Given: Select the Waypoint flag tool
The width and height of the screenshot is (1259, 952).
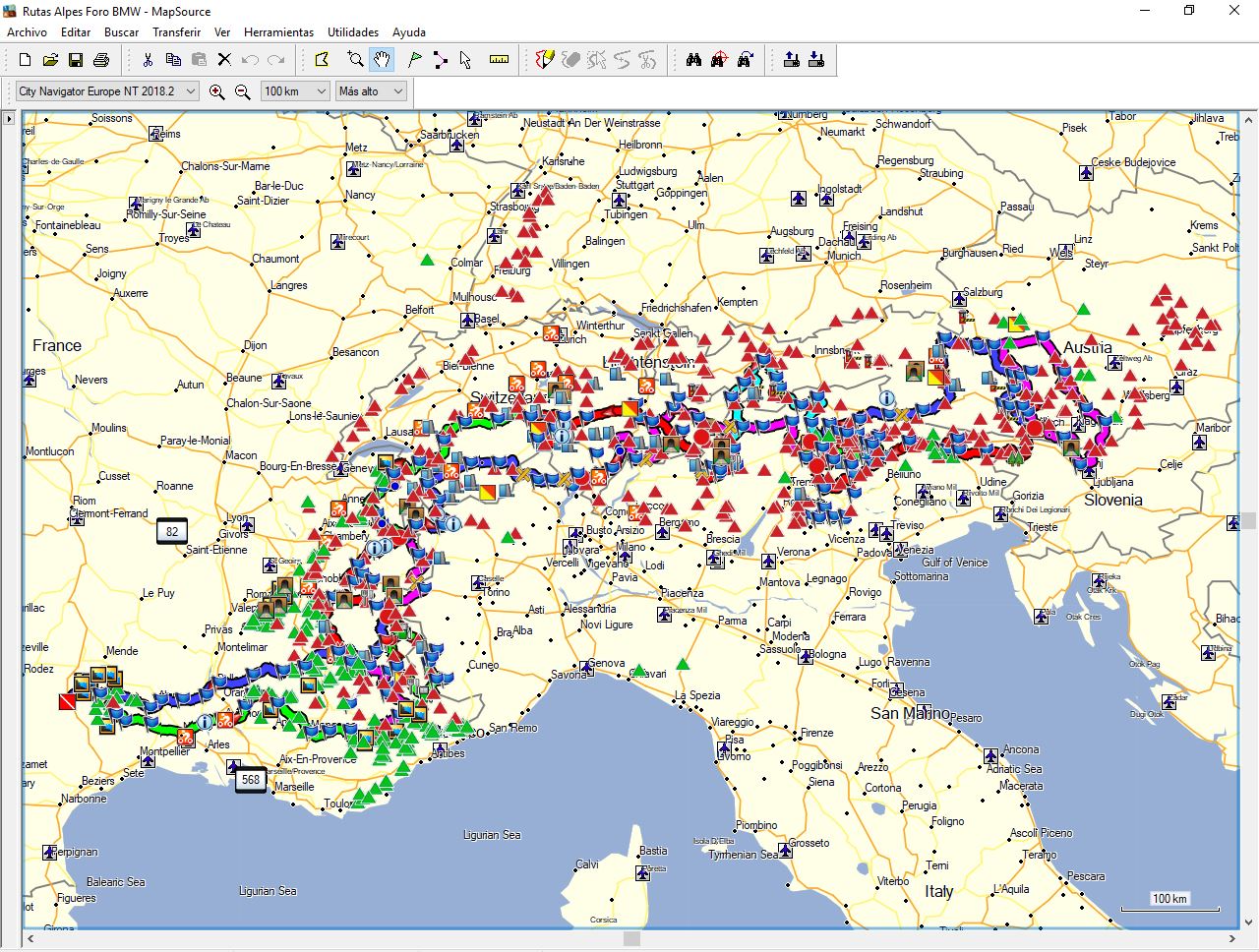Looking at the screenshot, I should 414,60.
